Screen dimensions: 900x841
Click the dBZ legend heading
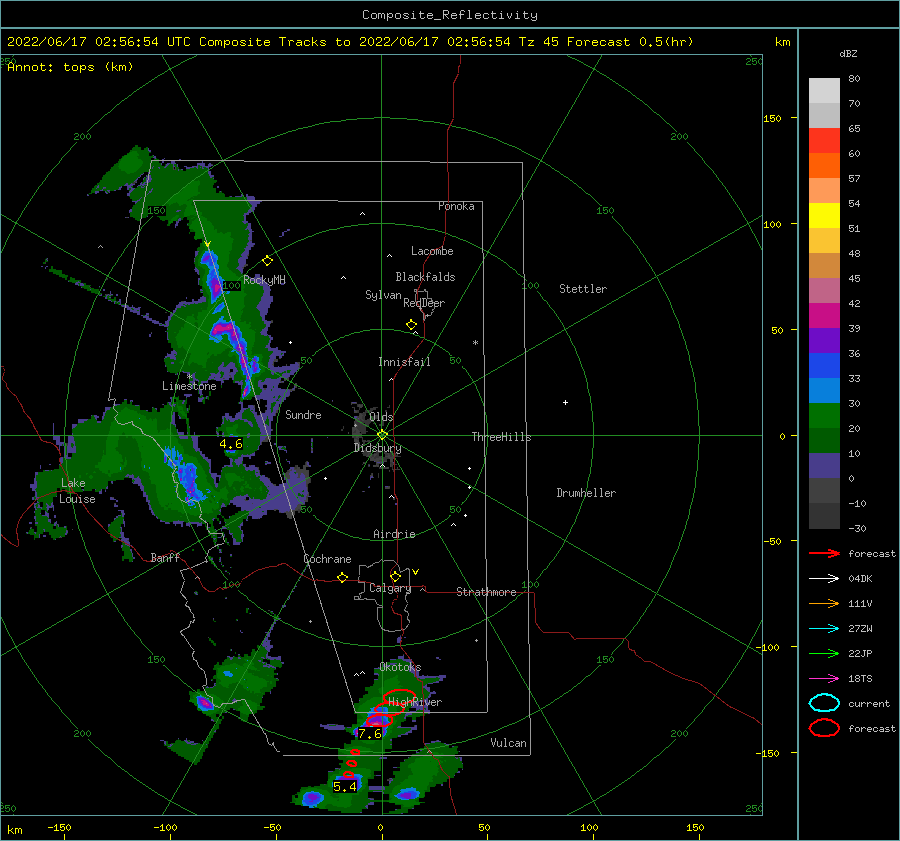tap(848, 53)
